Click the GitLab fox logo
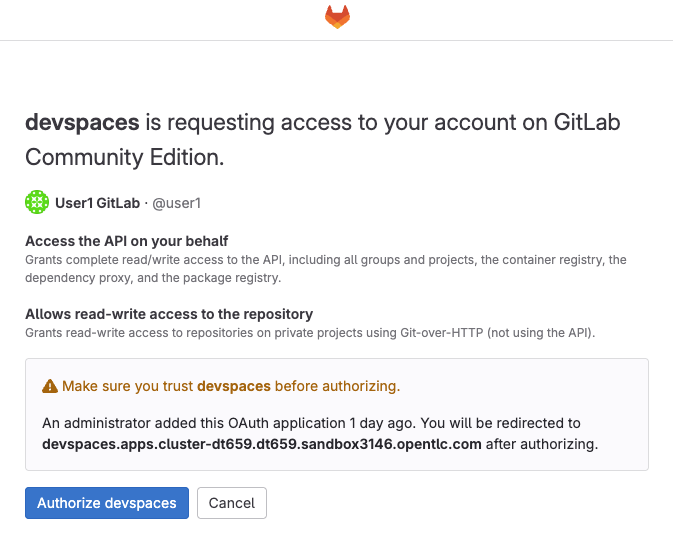The width and height of the screenshot is (673, 540). [337, 17]
